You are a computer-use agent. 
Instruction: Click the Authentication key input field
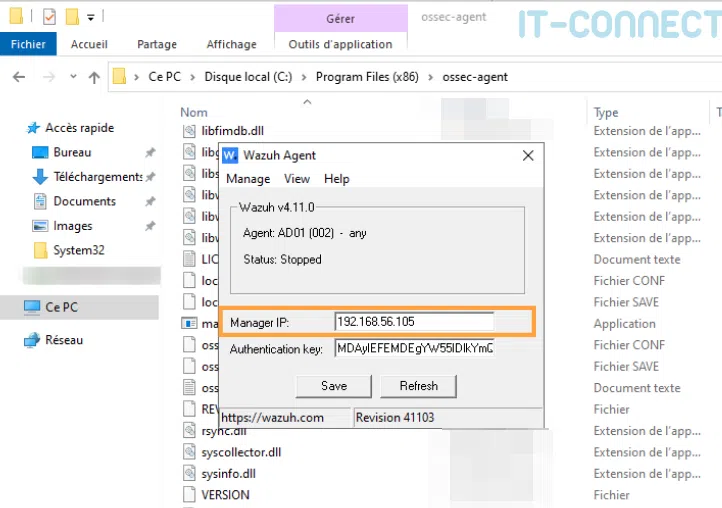point(414,348)
